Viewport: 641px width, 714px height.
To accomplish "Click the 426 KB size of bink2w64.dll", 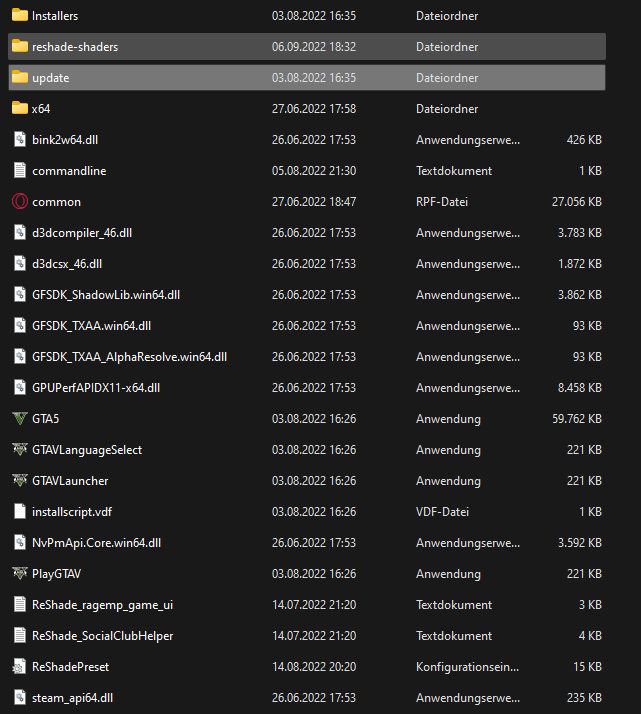I will [584, 140].
